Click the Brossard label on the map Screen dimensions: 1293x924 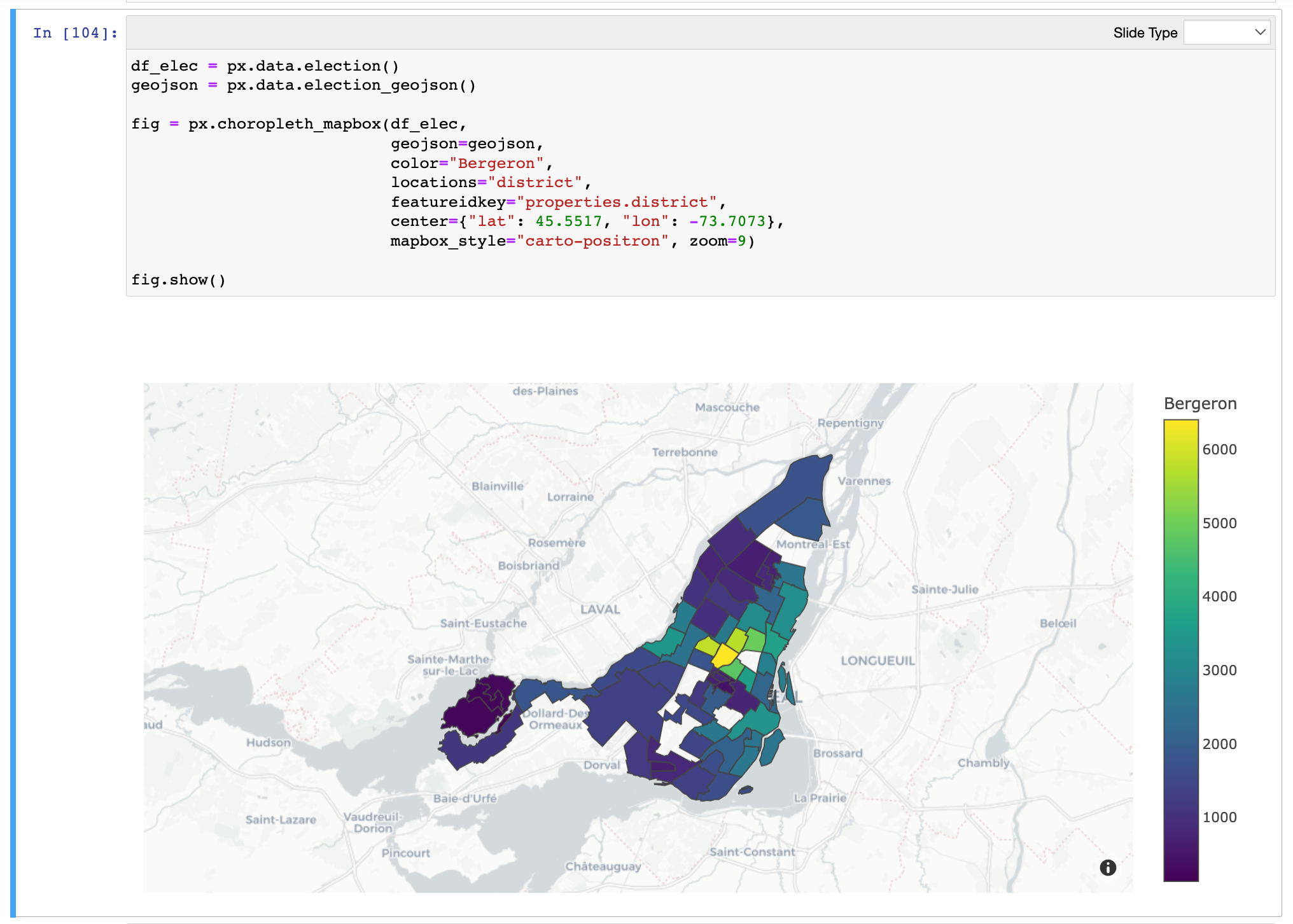pos(837,753)
